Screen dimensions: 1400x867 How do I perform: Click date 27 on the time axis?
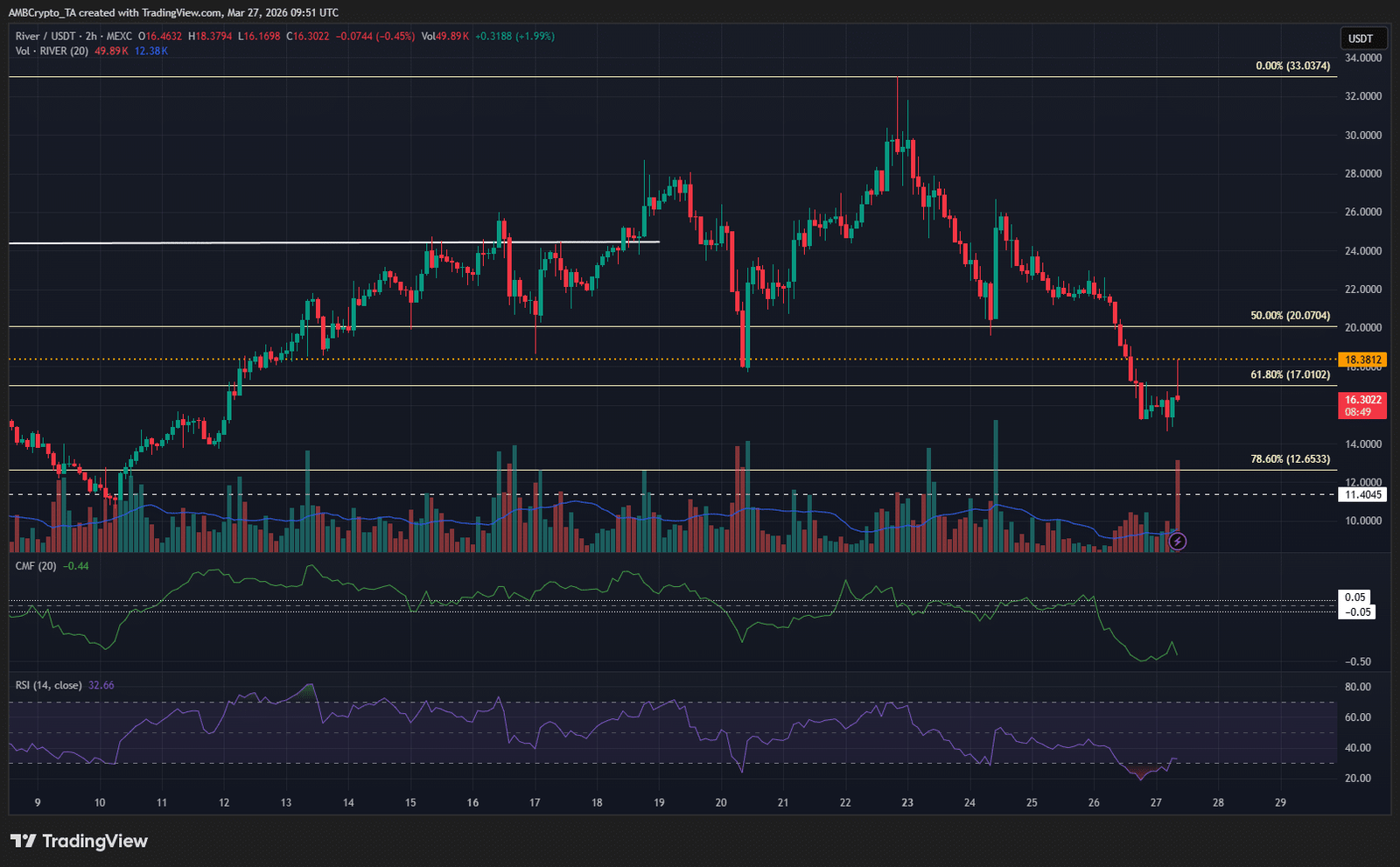click(x=1156, y=802)
